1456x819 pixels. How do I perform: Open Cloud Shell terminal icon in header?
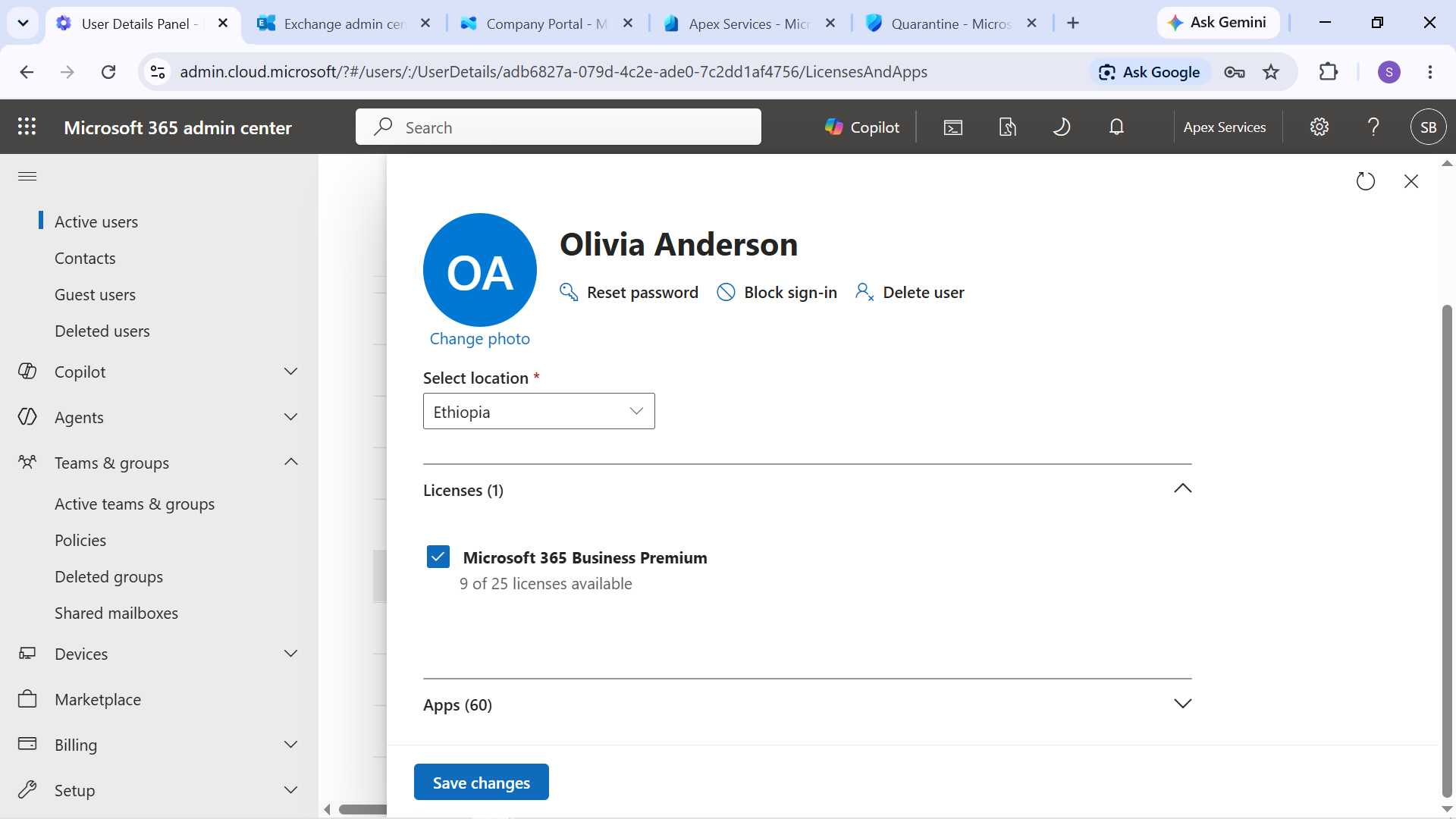pos(953,127)
